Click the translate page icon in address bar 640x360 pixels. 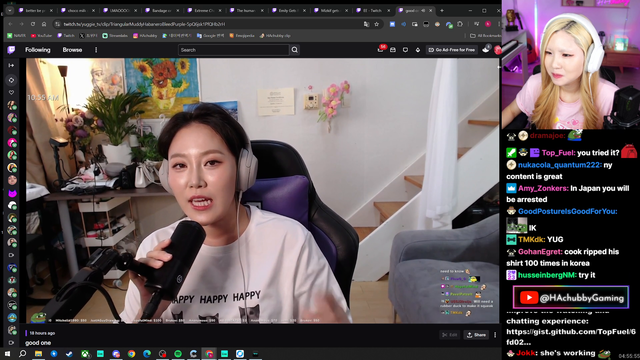(x=366, y=24)
